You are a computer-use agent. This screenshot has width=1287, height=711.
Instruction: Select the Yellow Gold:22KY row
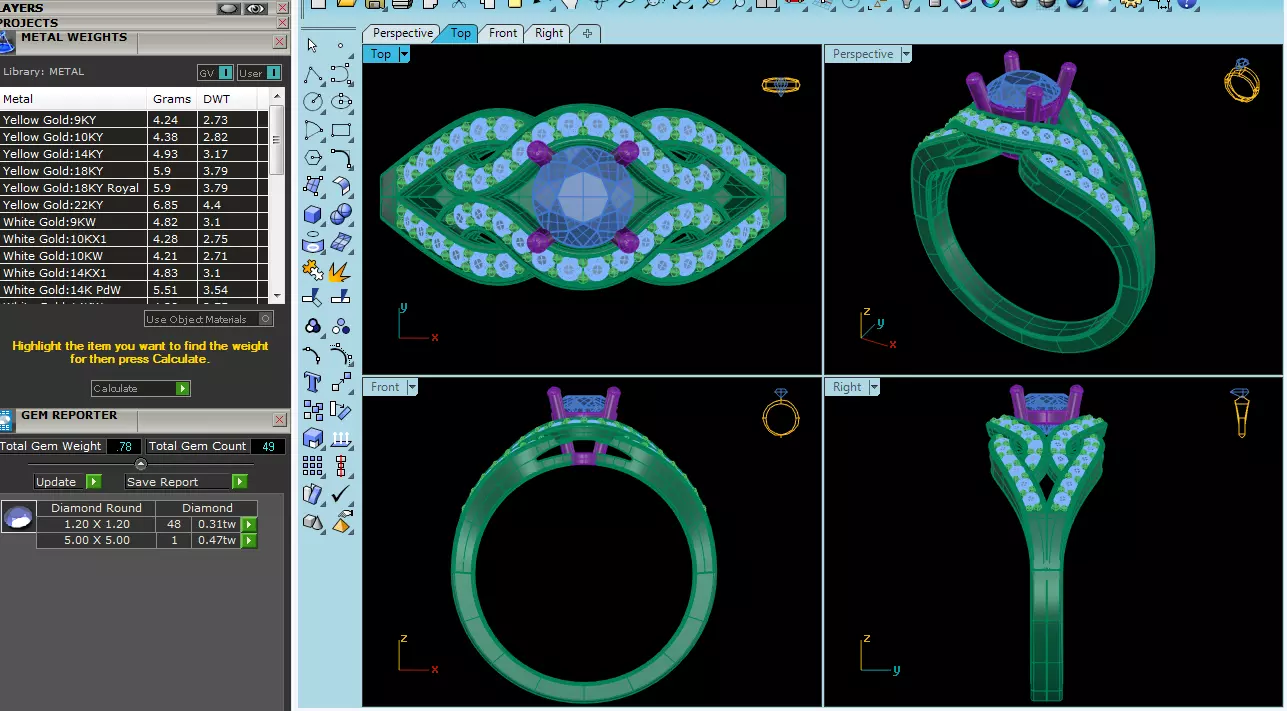134,205
